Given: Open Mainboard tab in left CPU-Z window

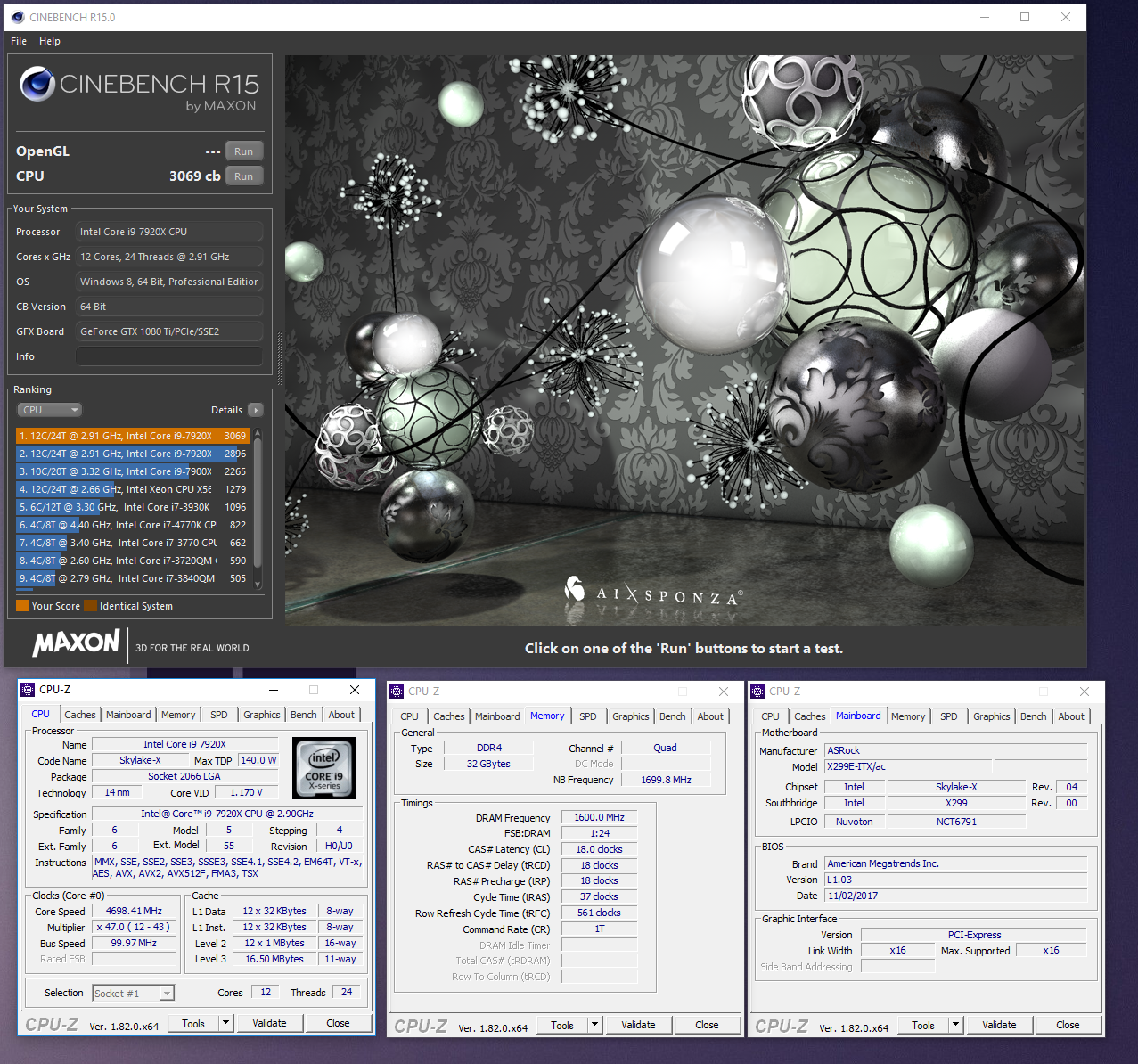Looking at the screenshot, I should point(128,715).
